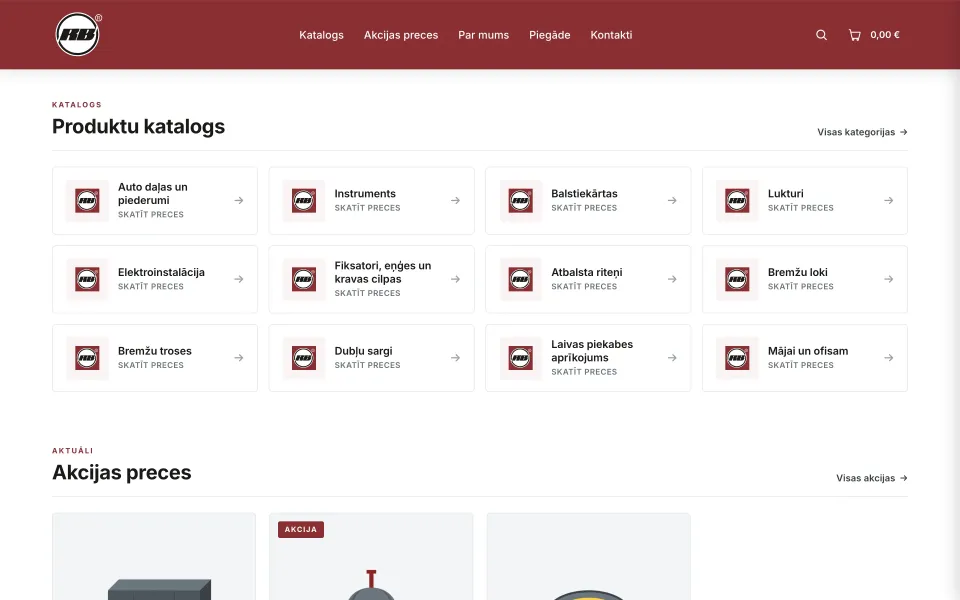
Task: Click the Dubļu sargi category icon
Action: pos(304,358)
